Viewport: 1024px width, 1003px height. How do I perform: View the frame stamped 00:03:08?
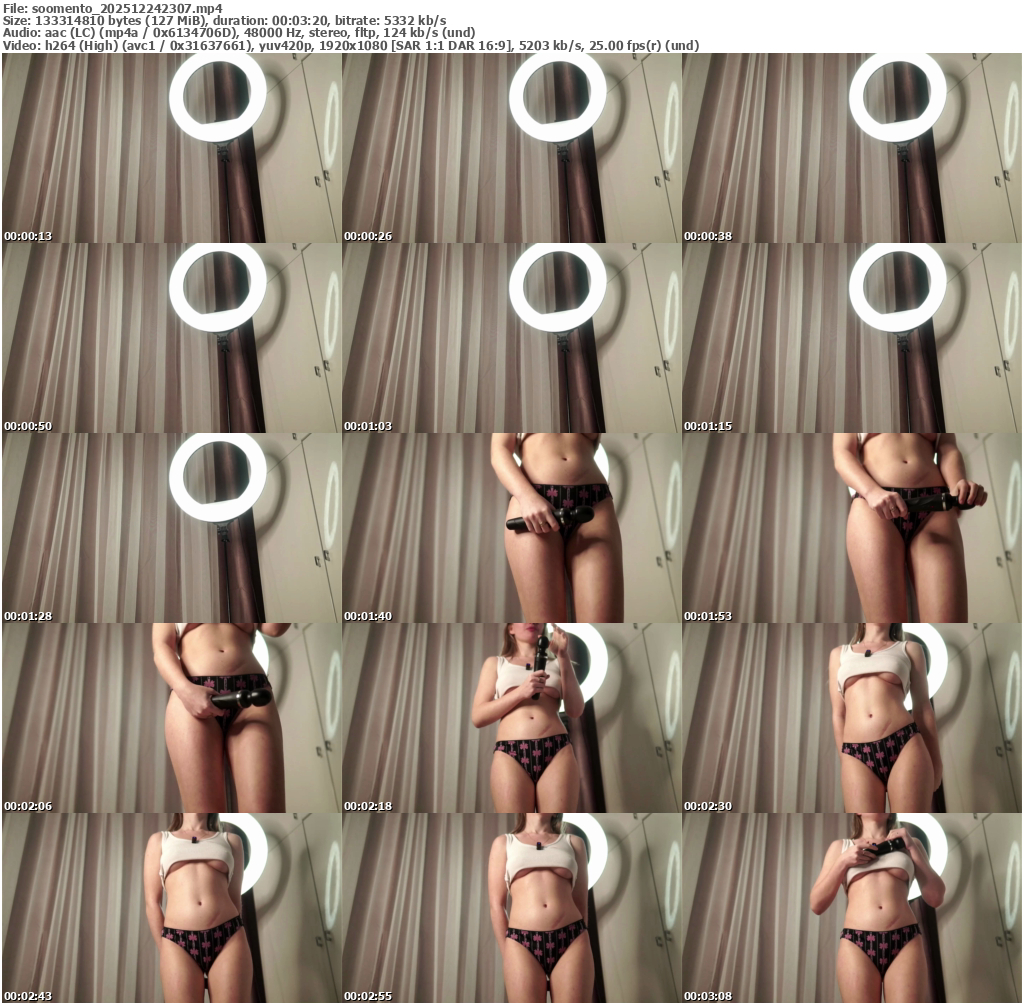(852, 908)
